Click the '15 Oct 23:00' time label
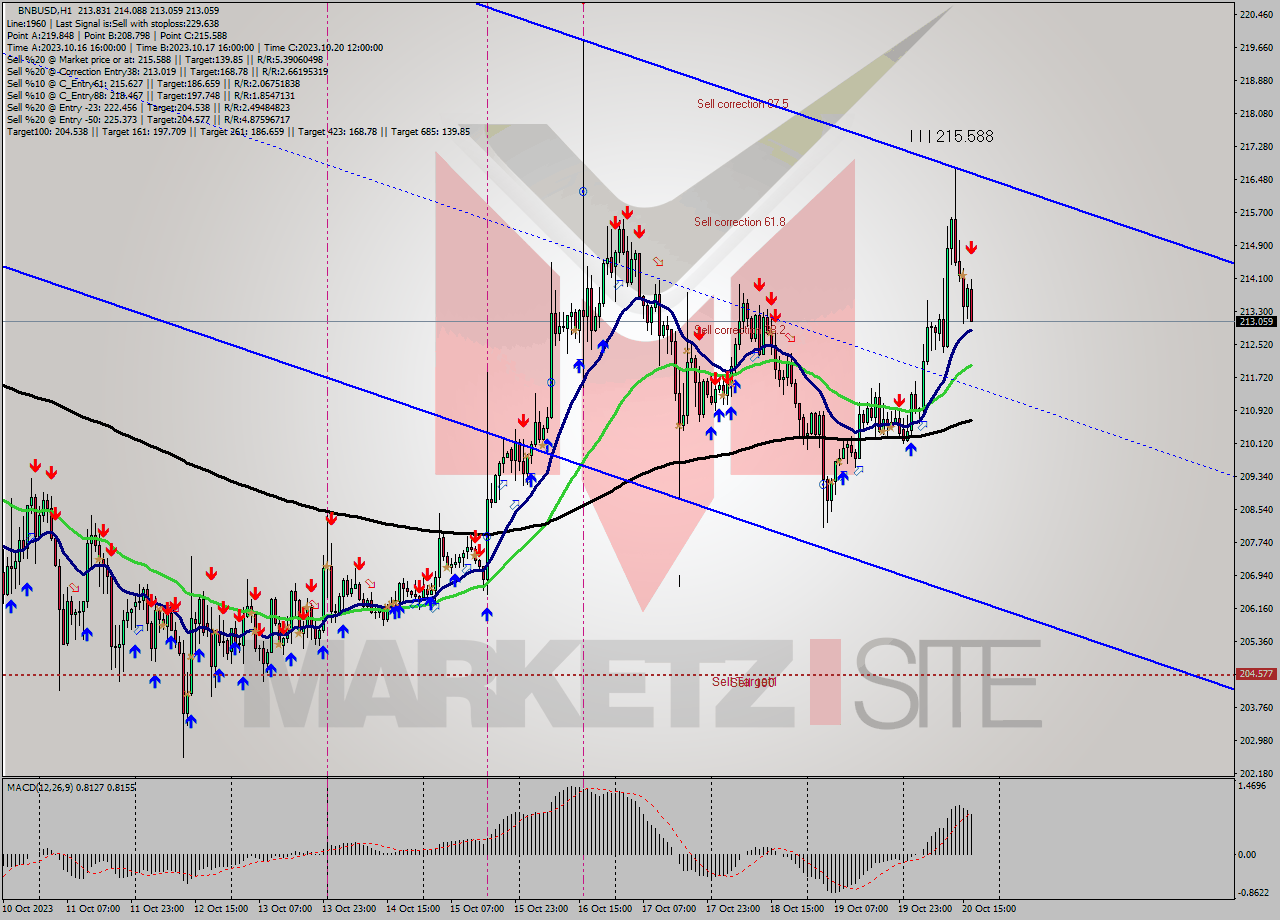 click(541, 910)
